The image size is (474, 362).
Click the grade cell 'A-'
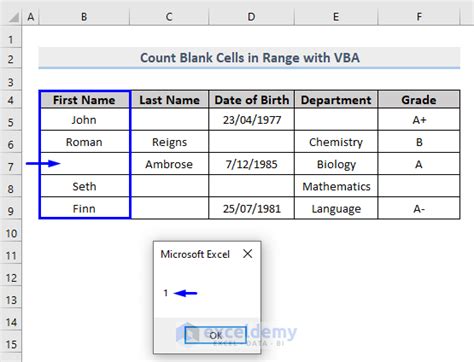pyautogui.click(x=419, y=208)
